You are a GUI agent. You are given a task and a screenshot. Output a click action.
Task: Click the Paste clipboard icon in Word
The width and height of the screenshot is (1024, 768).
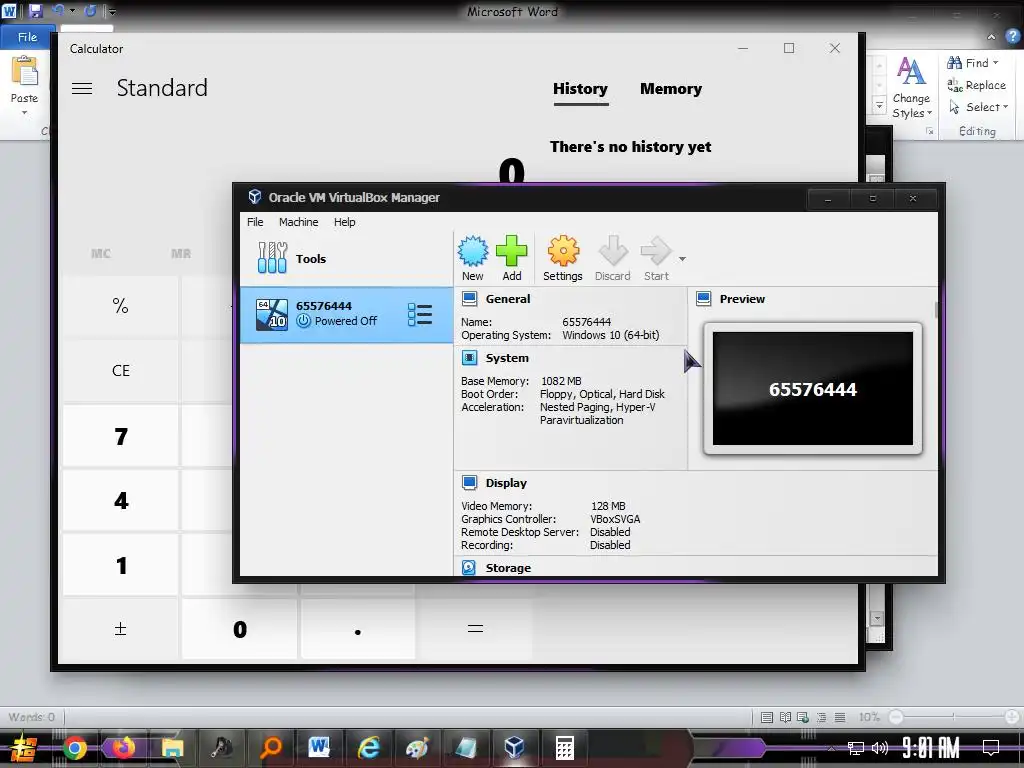coord(24,72)
